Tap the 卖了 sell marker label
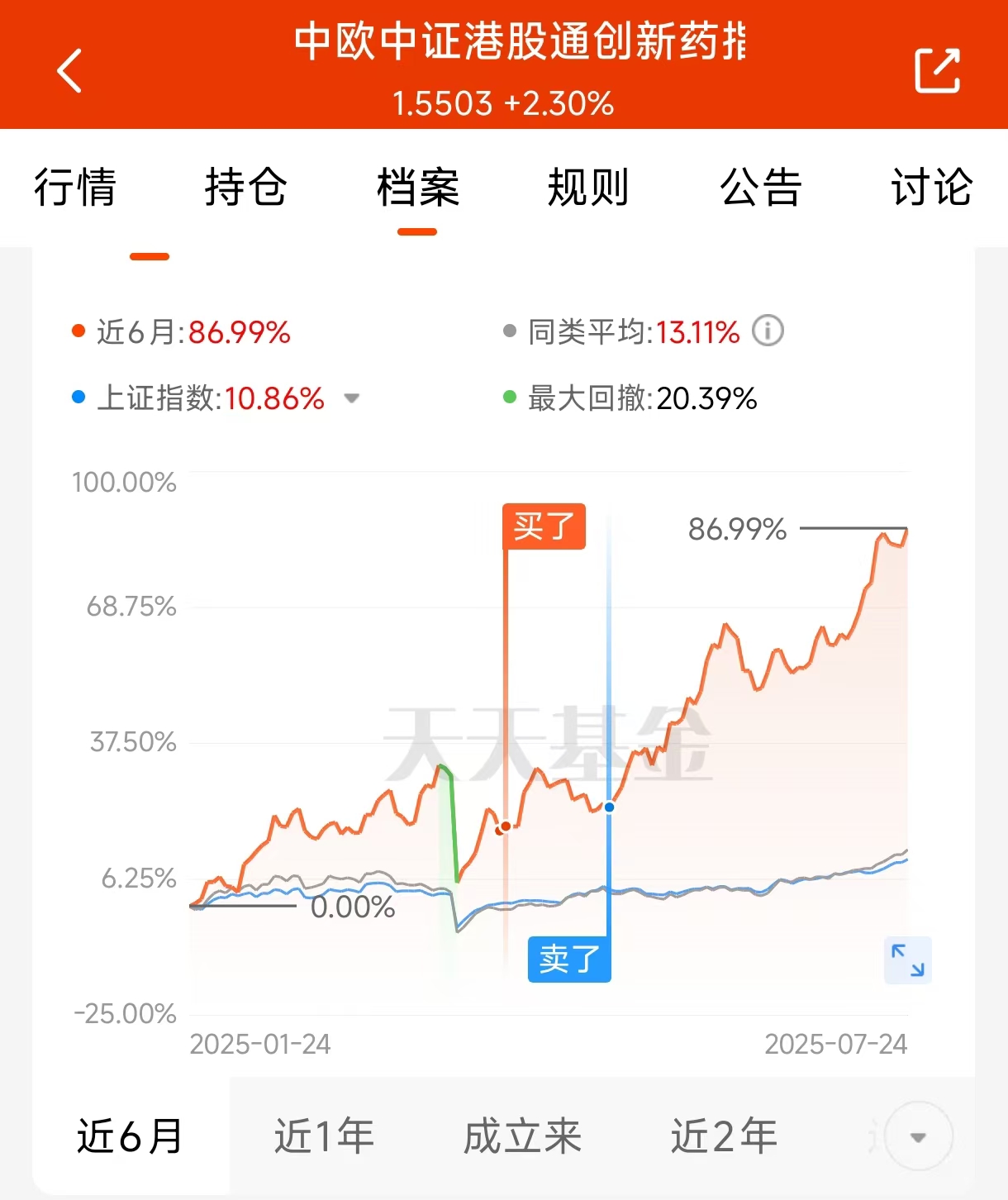1008x1200 pixels. tap(569, 960)
